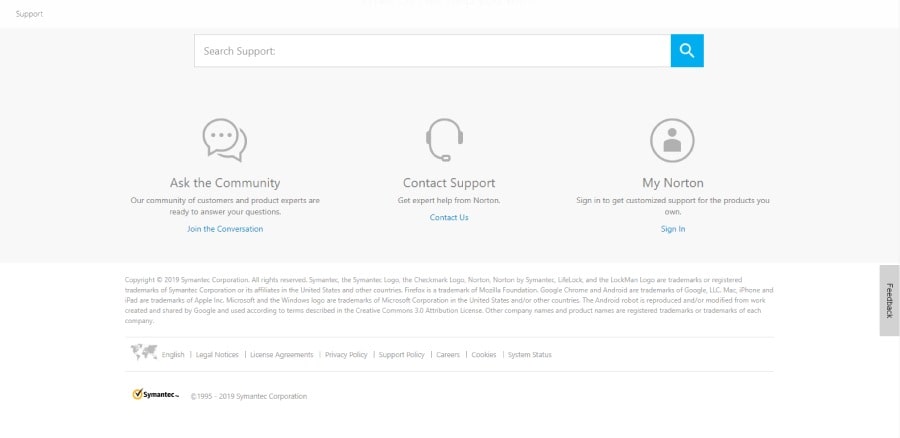Click the Ask the Community speech bubbles icon
900x438 pixels.
tap(225, 140)
